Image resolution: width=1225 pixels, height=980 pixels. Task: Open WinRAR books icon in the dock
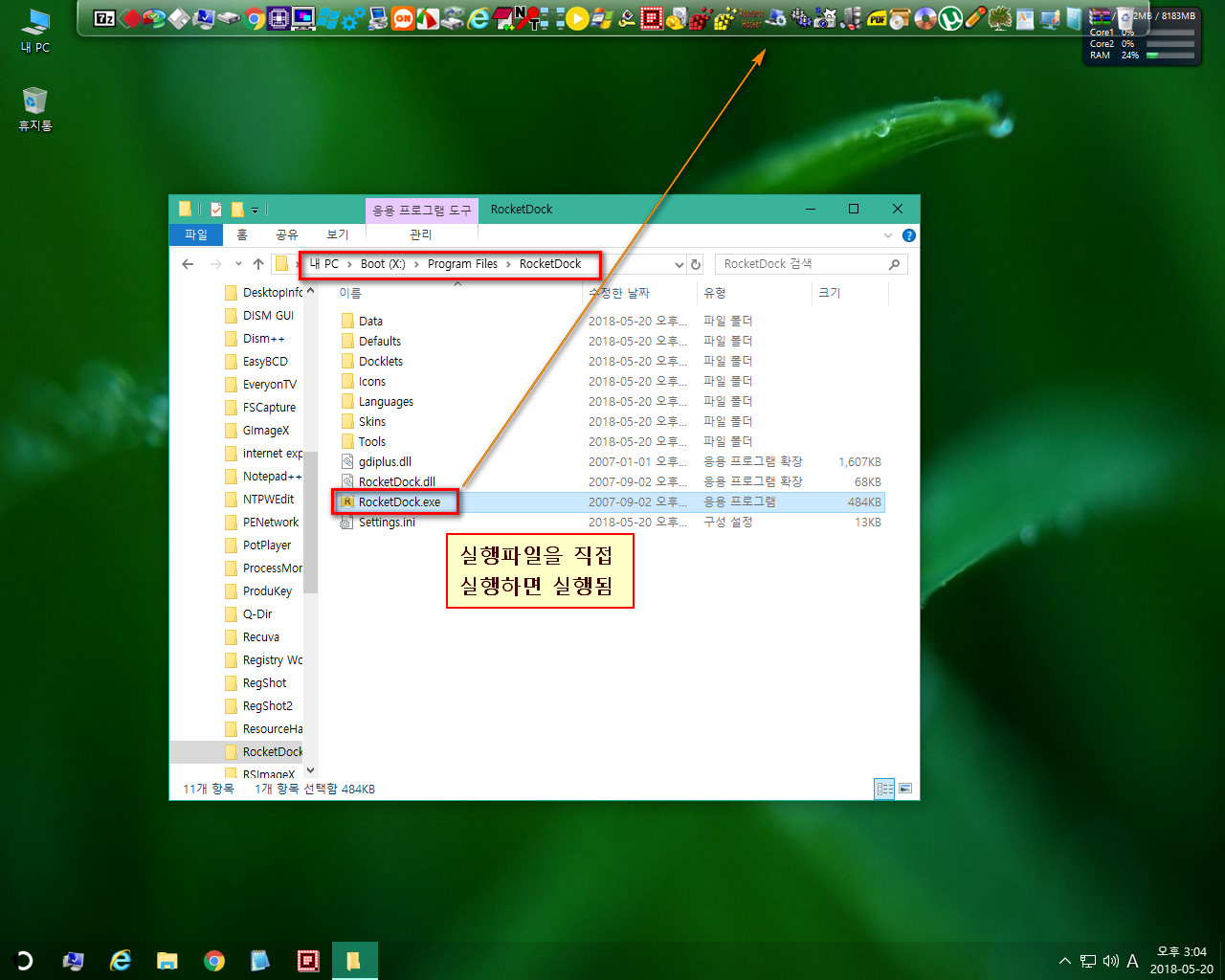point(1100,18)
